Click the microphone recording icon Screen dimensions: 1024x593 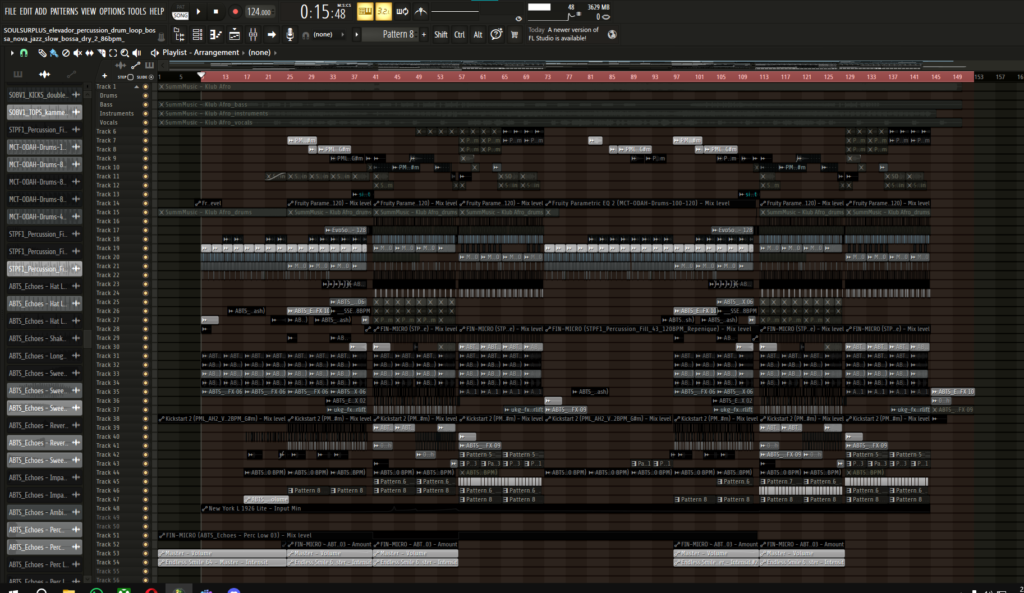click(x=290, y=35)
